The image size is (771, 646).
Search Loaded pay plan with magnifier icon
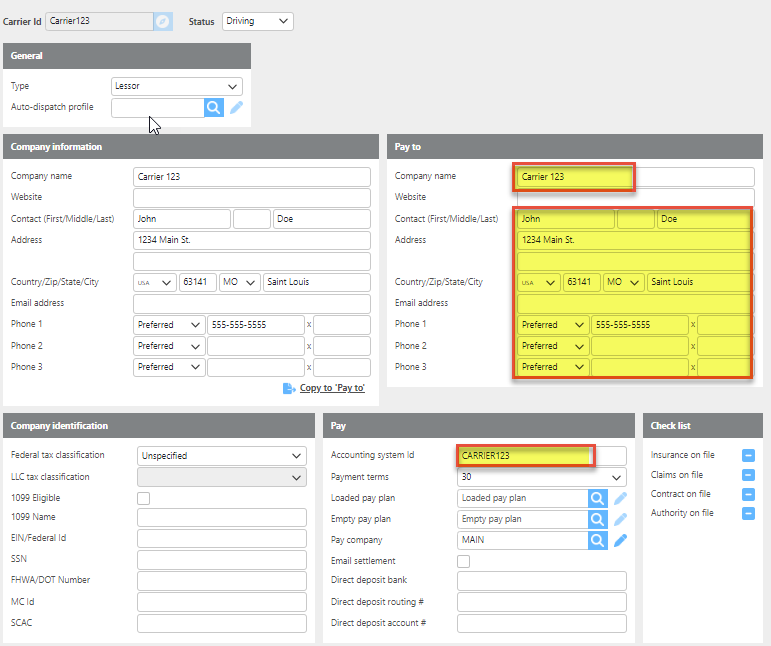click(597, 498)
